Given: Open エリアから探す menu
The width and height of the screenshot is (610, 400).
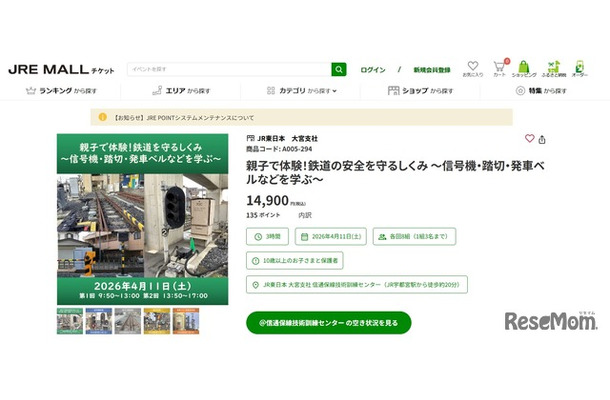Looking at the screenshot, I should (181, 91).
